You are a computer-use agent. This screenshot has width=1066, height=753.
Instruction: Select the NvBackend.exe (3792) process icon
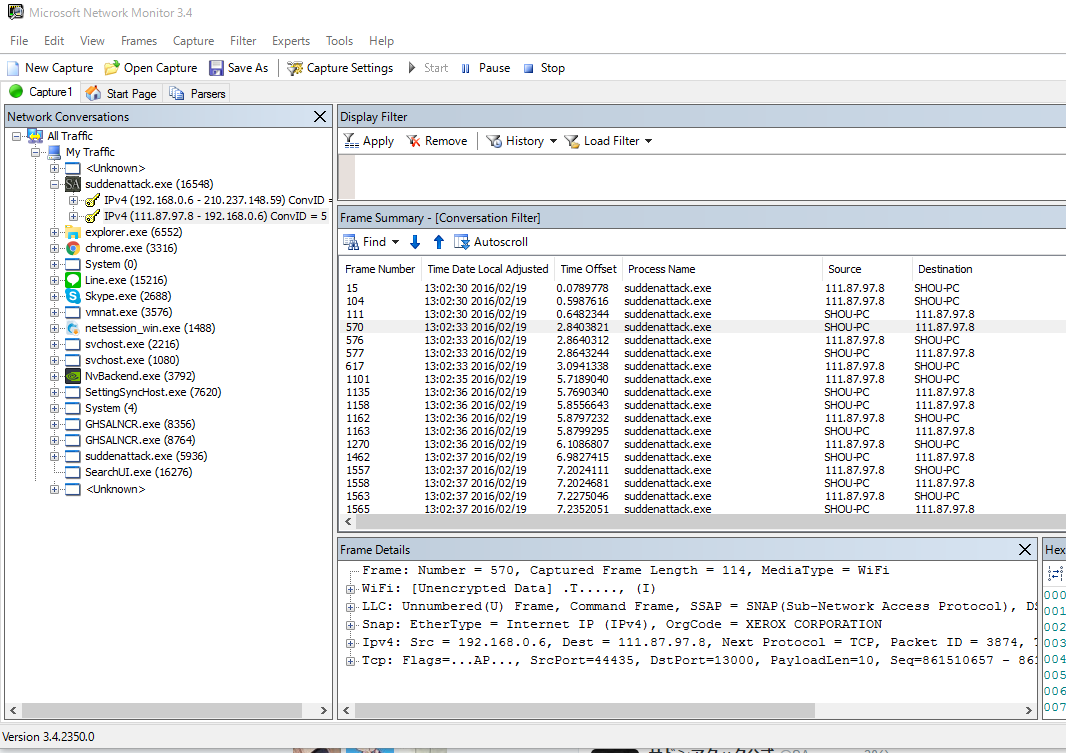click(x=73, y=376)
